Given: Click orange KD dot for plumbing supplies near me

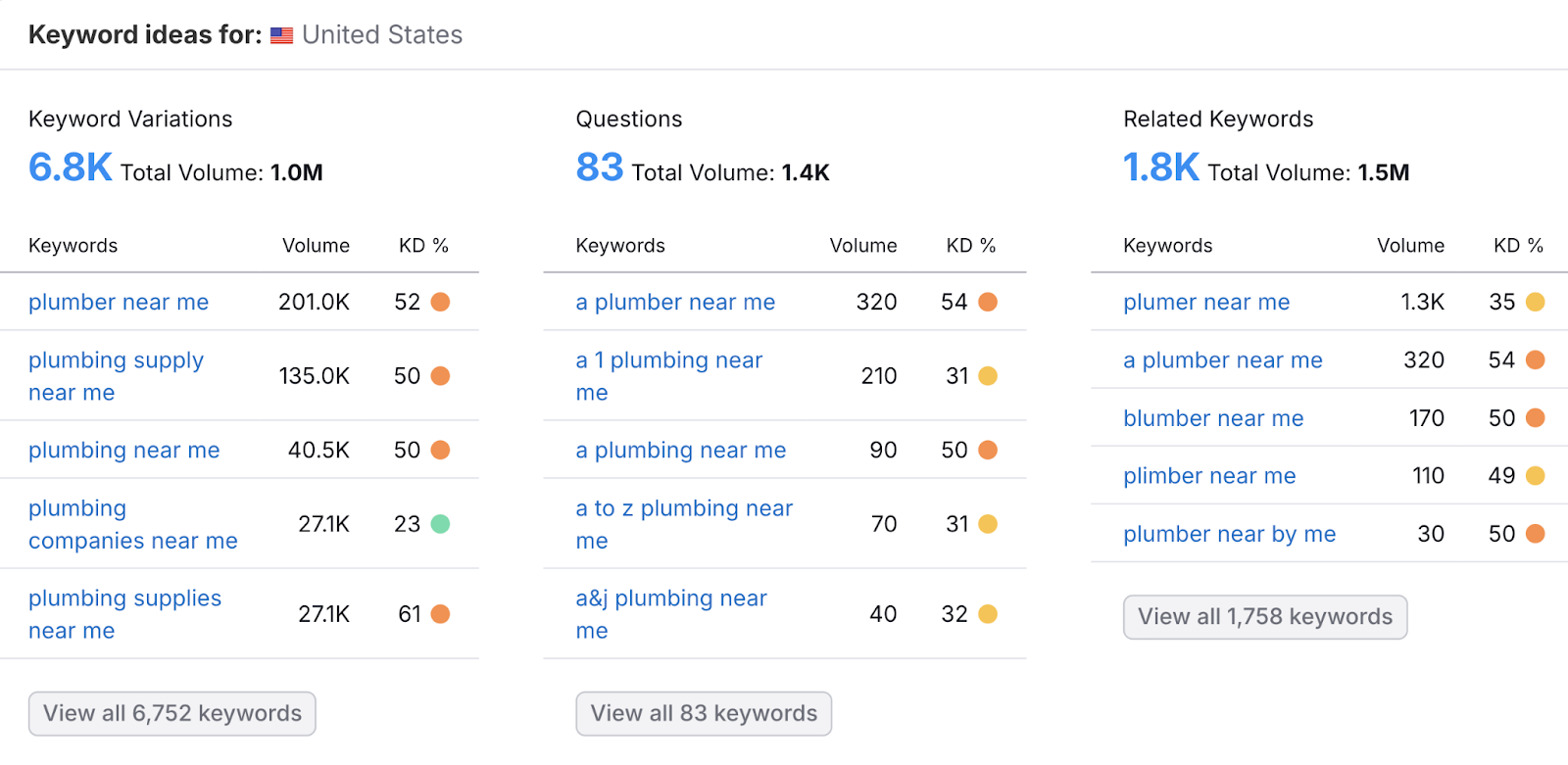Looking at the screenshot, I should tap(440, 614).
